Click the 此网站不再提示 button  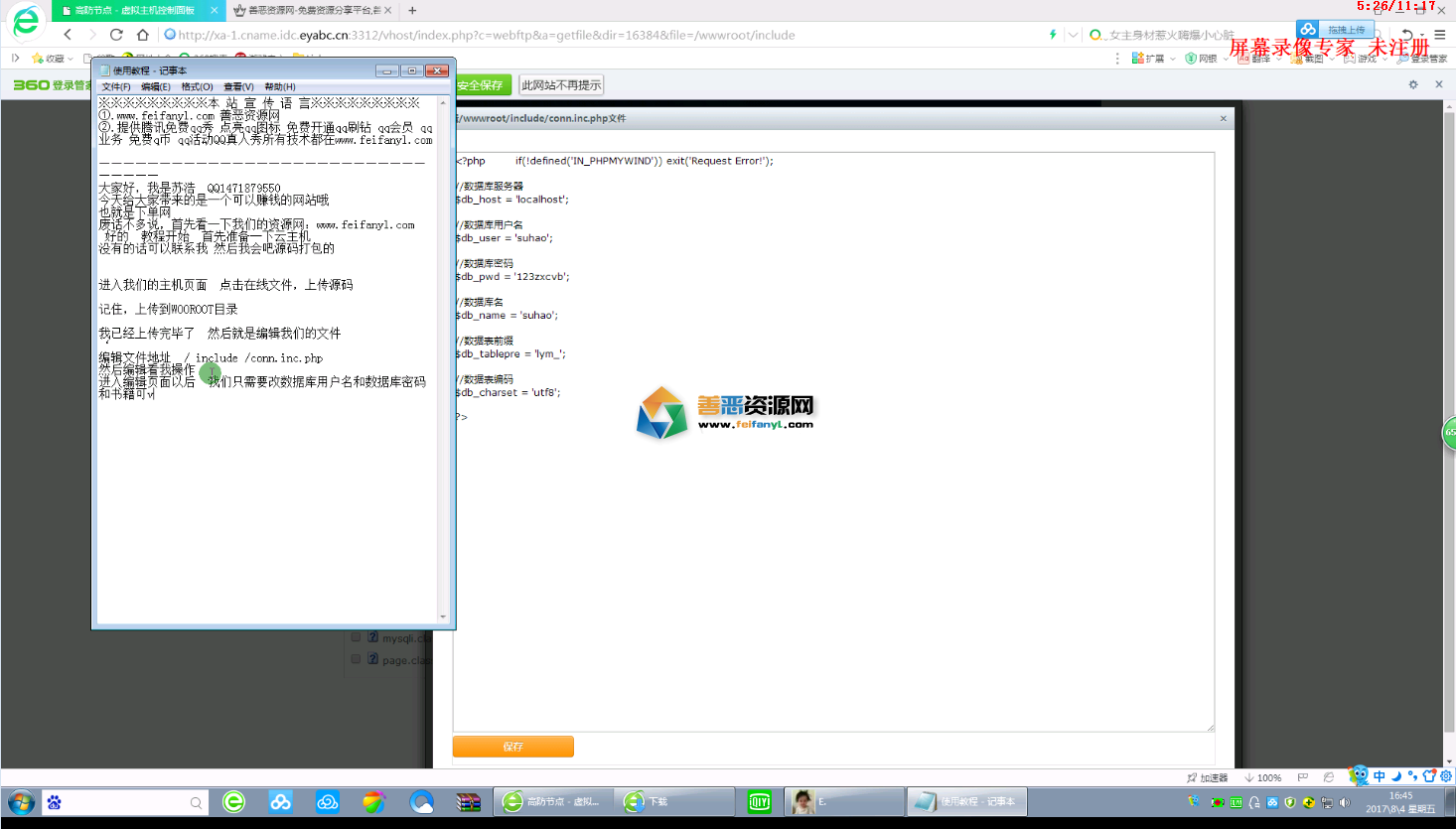561,85
